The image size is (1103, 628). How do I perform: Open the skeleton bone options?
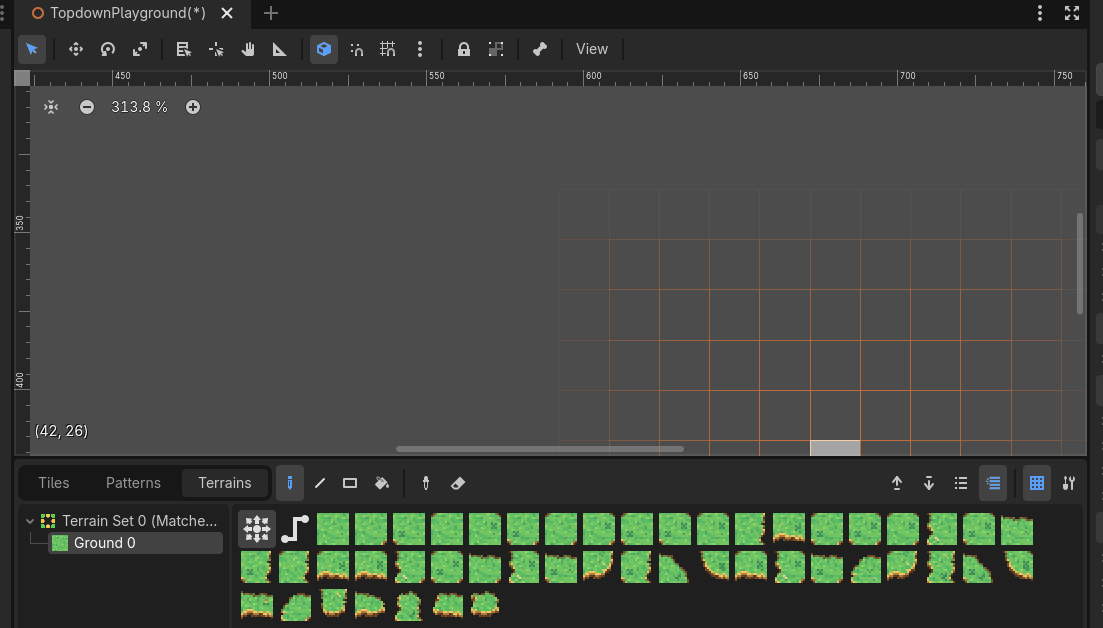540,49
